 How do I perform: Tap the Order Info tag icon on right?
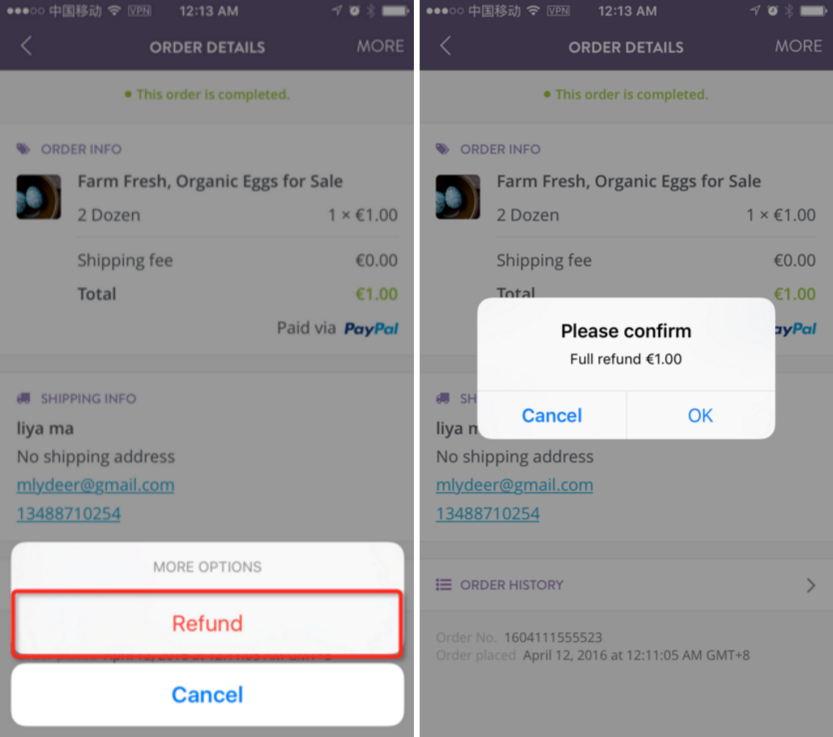[x=443, y=149]
